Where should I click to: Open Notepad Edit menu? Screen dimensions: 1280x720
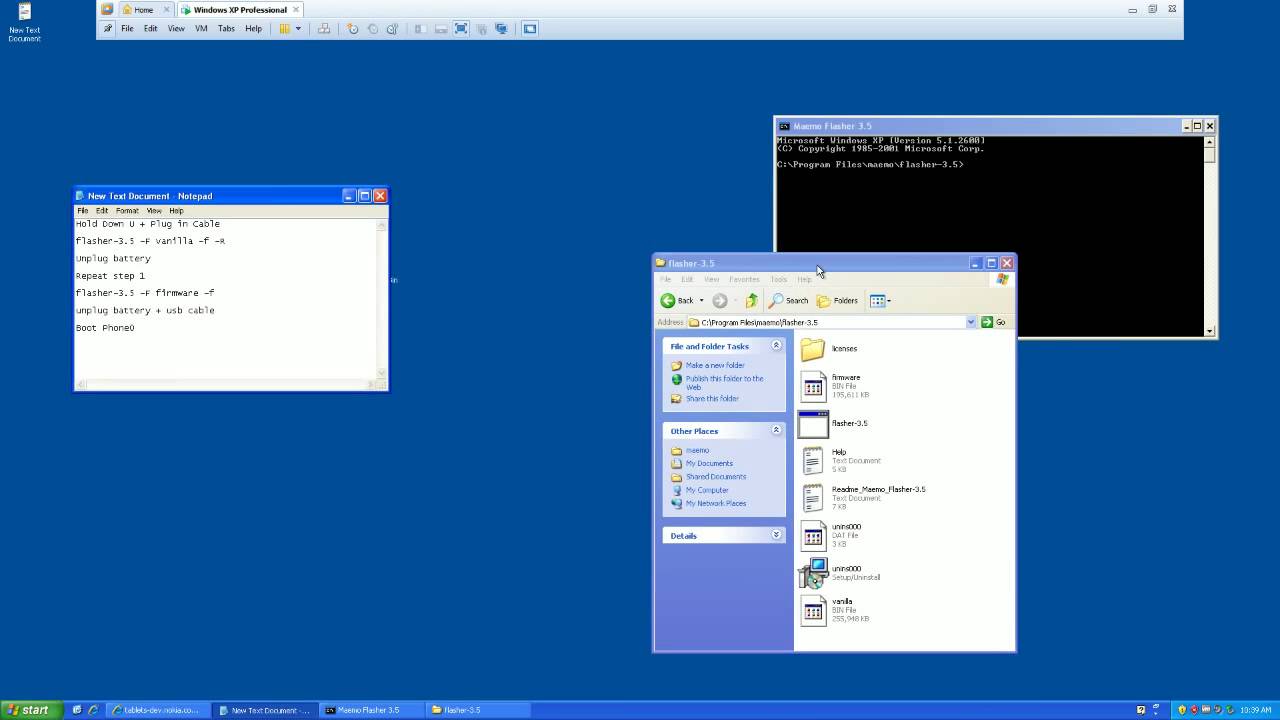tap(102, 211)
